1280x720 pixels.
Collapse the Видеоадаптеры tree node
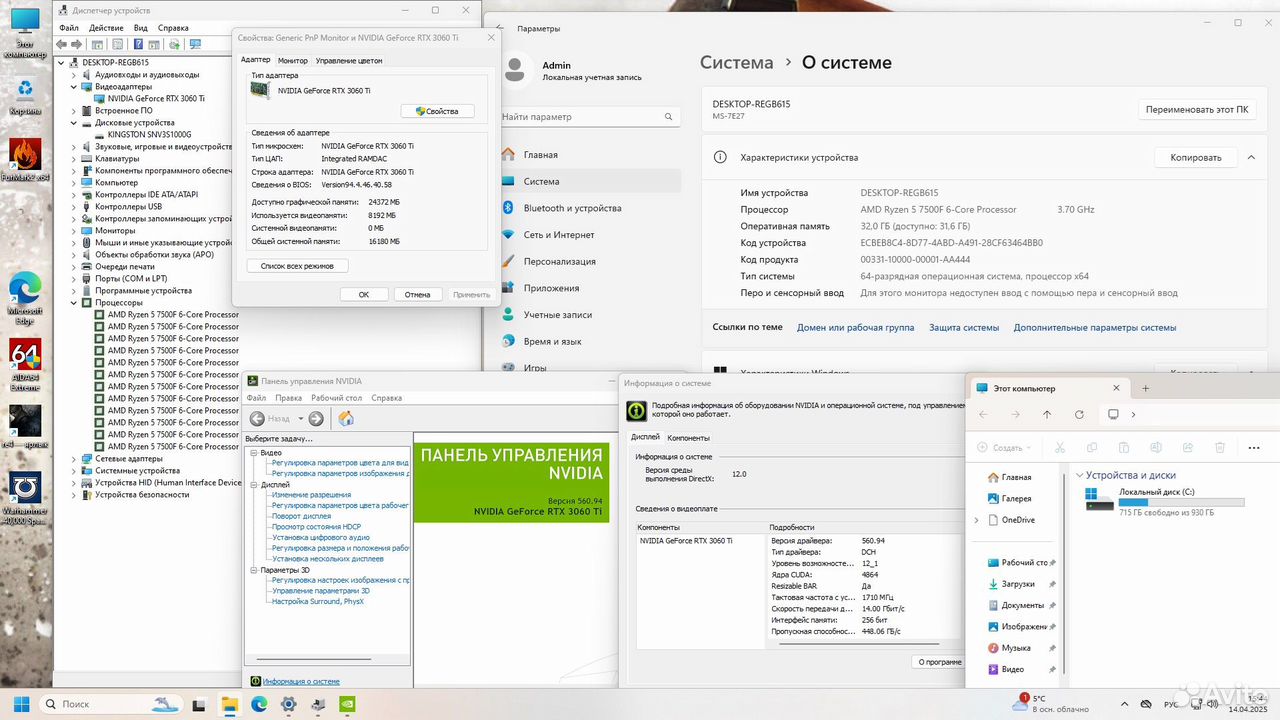pos(74,87)
